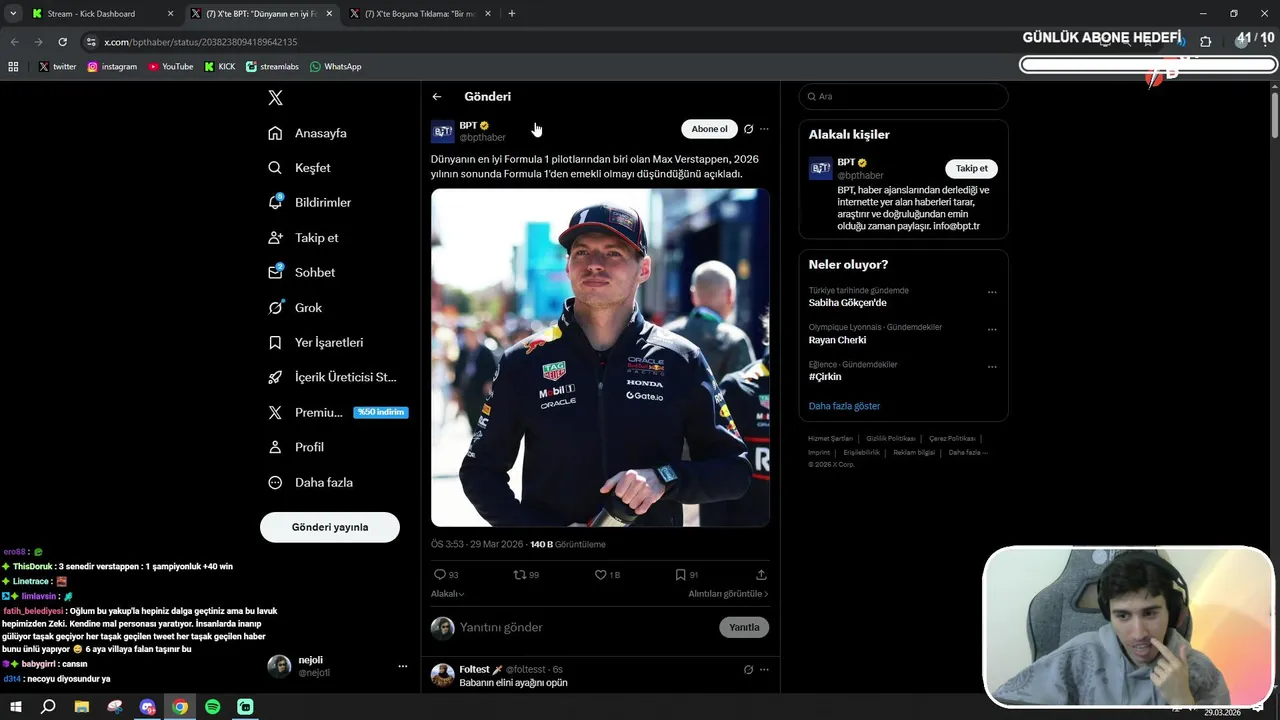Open options for #Çirkin trend
The height and width of the screenshot is (720, 1280).
click(992, 367)
